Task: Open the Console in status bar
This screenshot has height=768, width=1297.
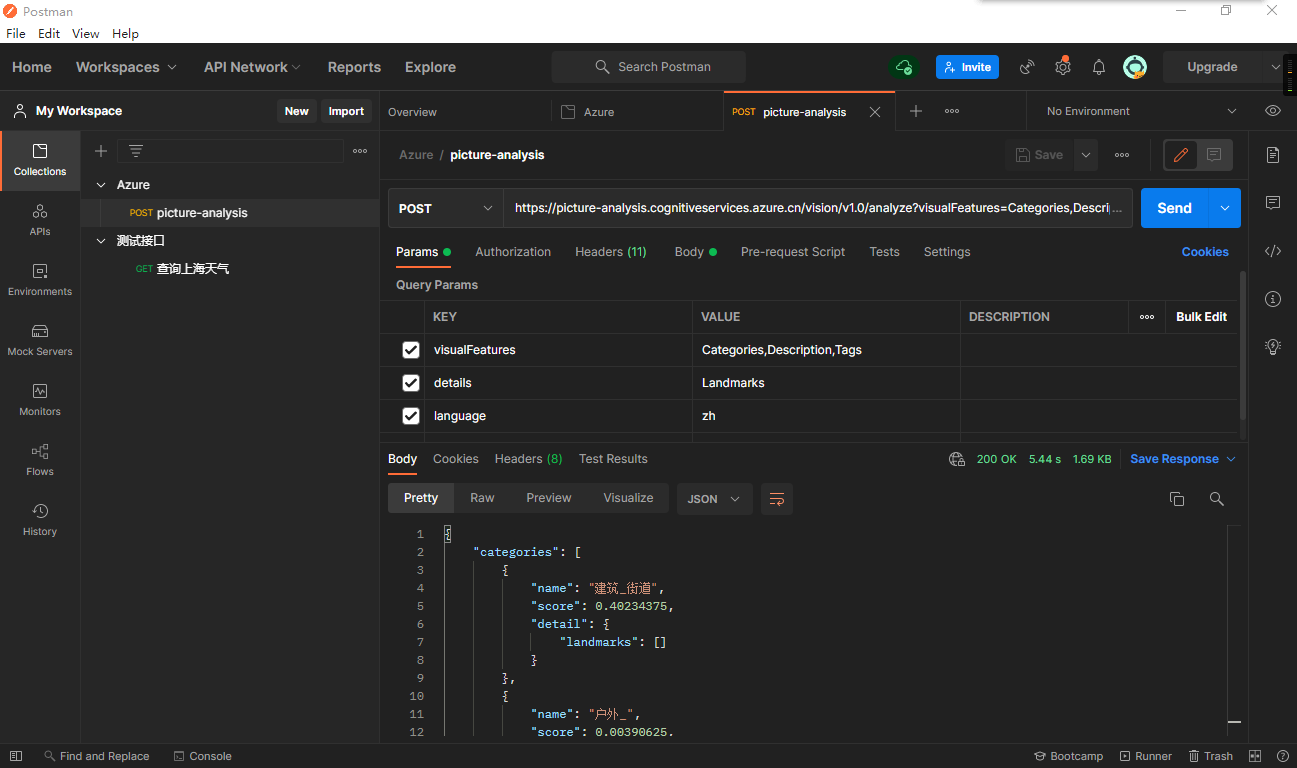Action: (202, 756)
